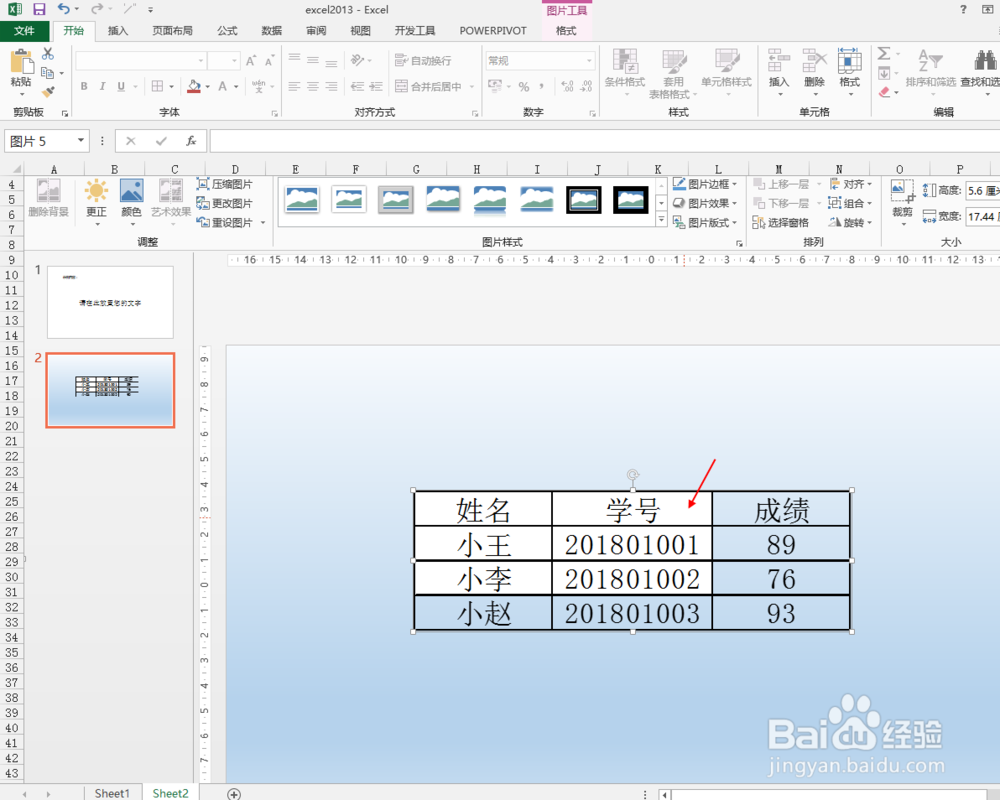Viewport: 1000px width, 800px height.
Task: Click the 排序和筛选 icon
Action: (930, 61)
